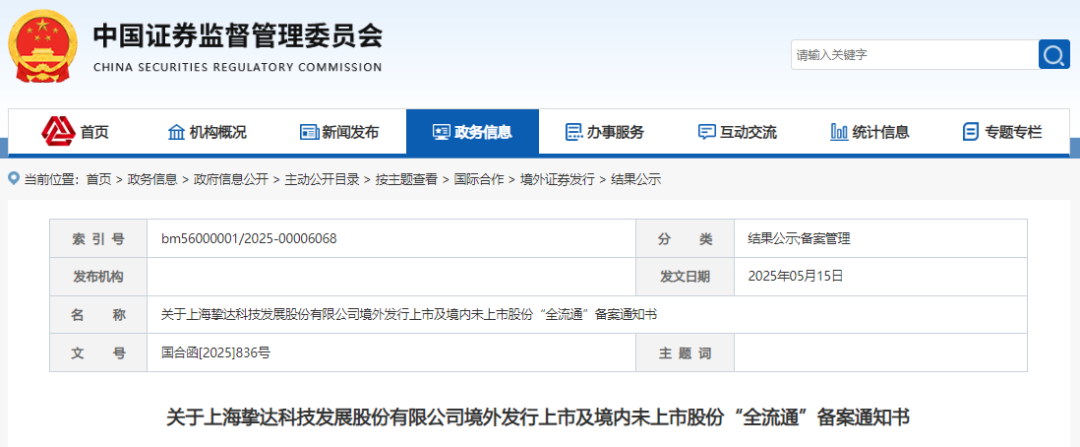Go to 按主题查看 in the breadcrumb
This screenshot has height=447, width=1080.
click(x=406, y=180)
